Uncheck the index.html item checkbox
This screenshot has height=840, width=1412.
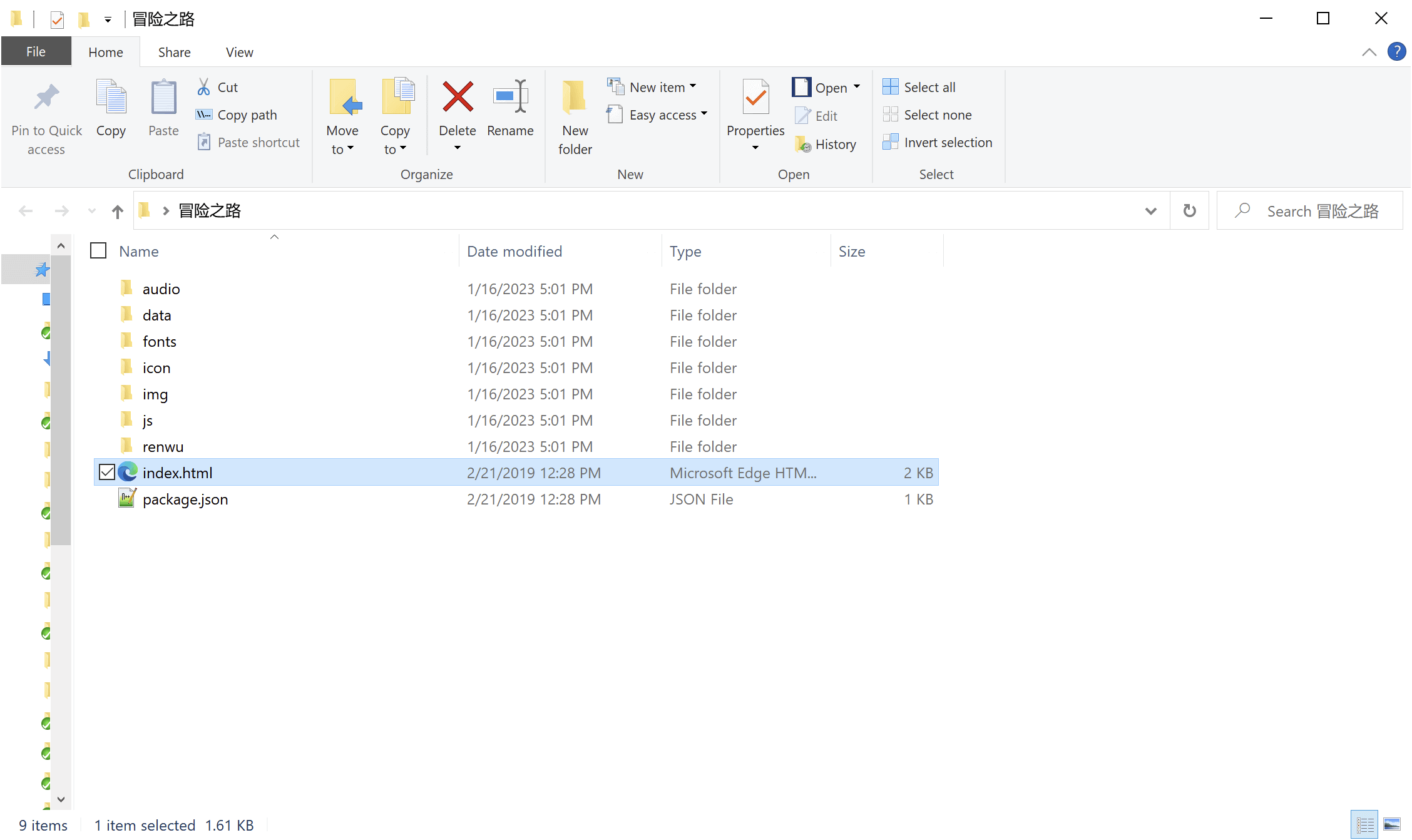point(107,473)
